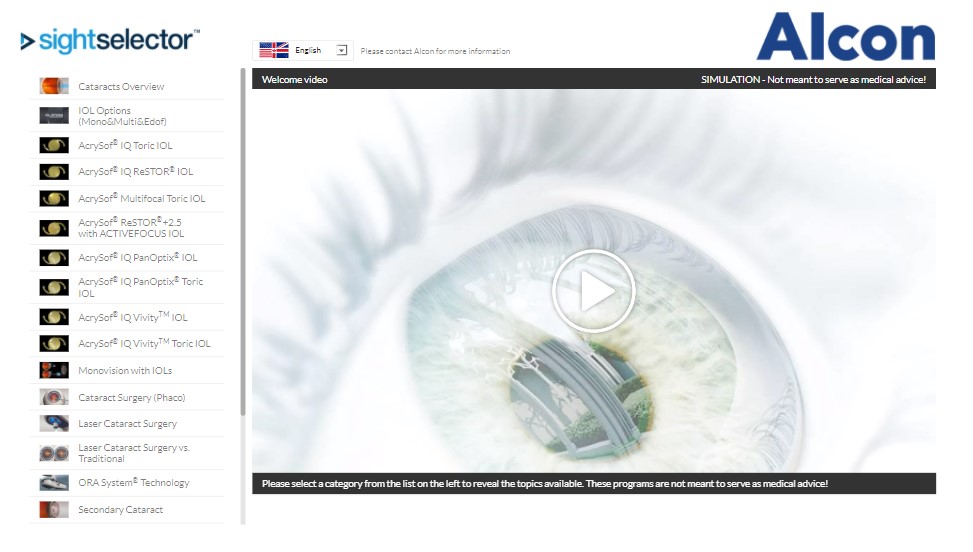The height and width of the screenshot is (552, 973).
Task: Click the Laser vs. Traditional surgery icon
Action: [54, 453]
